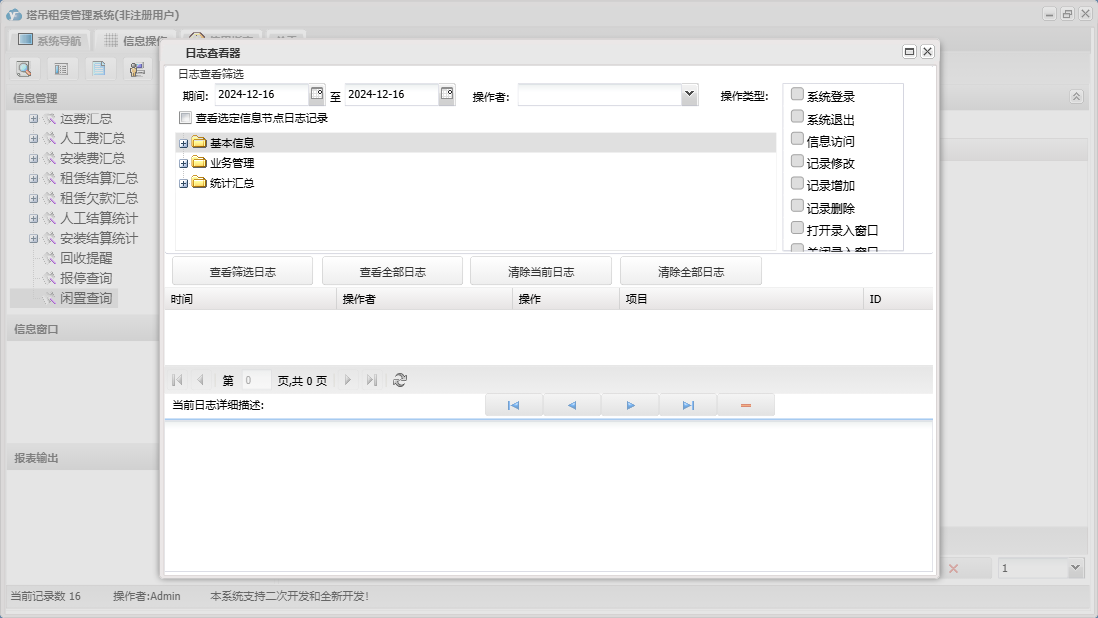Open the 操作者 dropdown list
This screenshot has height=618, width=1098.
(689, 94)
